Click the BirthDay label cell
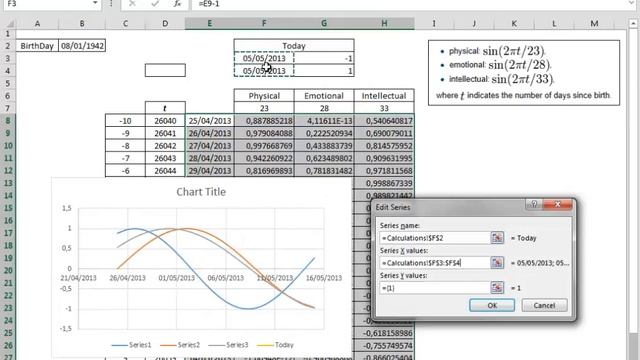Image resolution: width=640 pixels, height=360 pixels. 37,46
